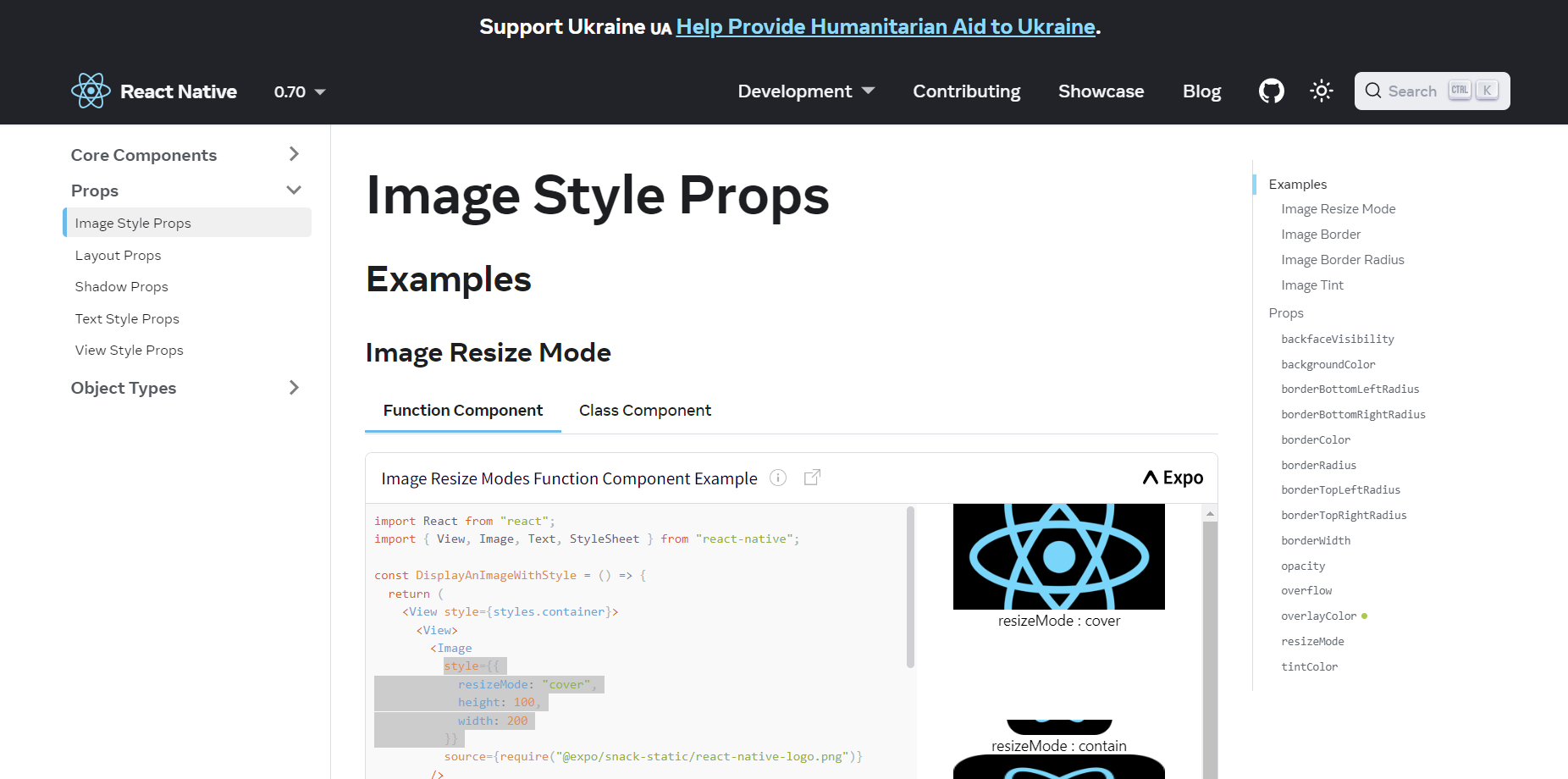Go to borderColor prop link
The image size is (1568, 779).
tap(1315, 439)
